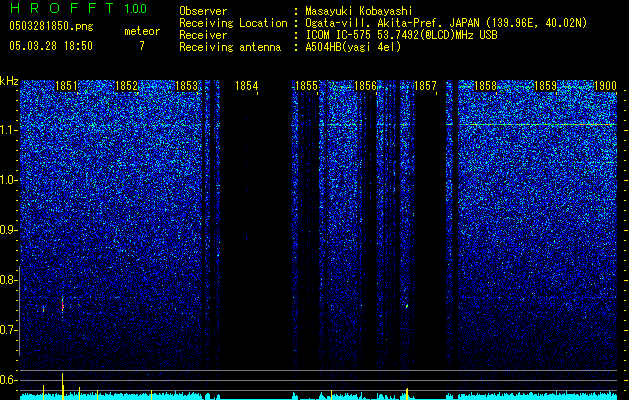629x400 pixels.
Task: Click the 0.8 kHz axis label
Action: 8,280
